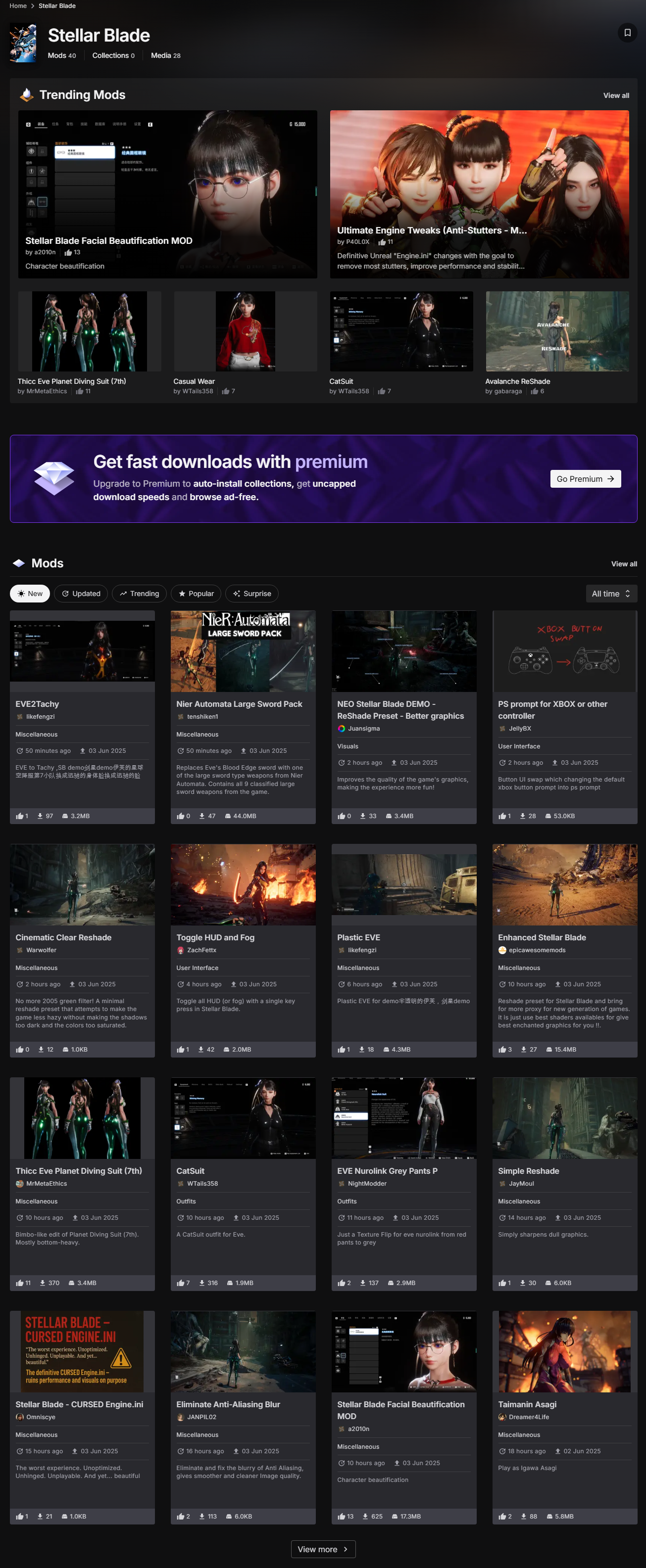
Task: Open Taimanin Asagi mod title
Action: point(527,1404)
